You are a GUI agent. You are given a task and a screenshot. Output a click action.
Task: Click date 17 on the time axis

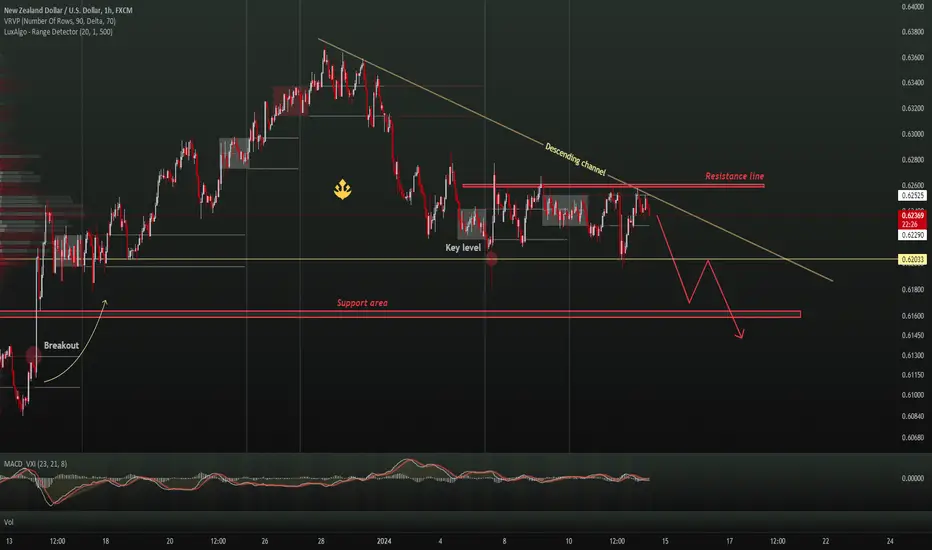pos(729,541)
